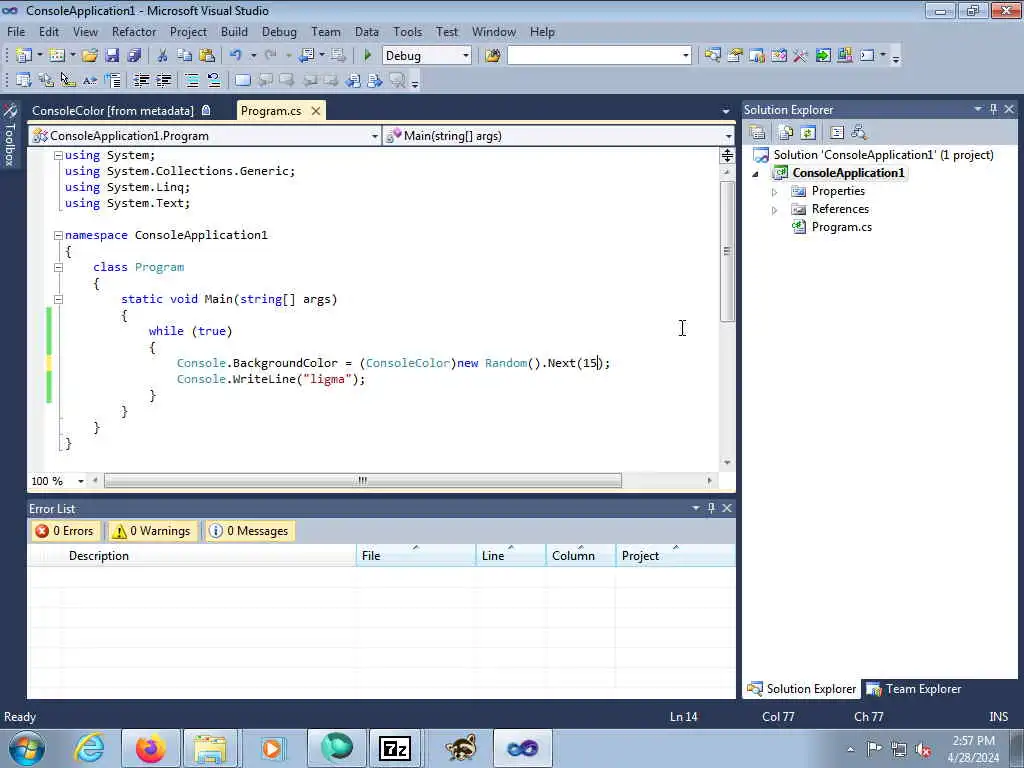Click the editor vertical scrollbar thumb
Screen dimensions: 1024x768
point(727,251)
